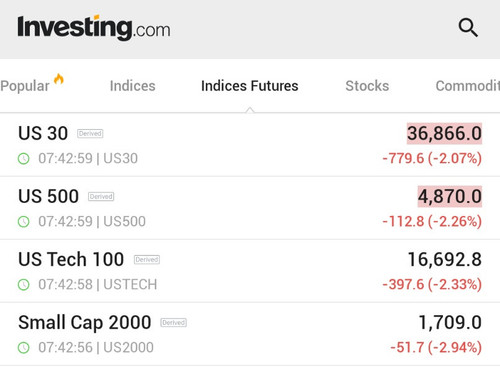Open the Stocks tab
This screenshot has height=368, width=500.
(x=367, y=86)
